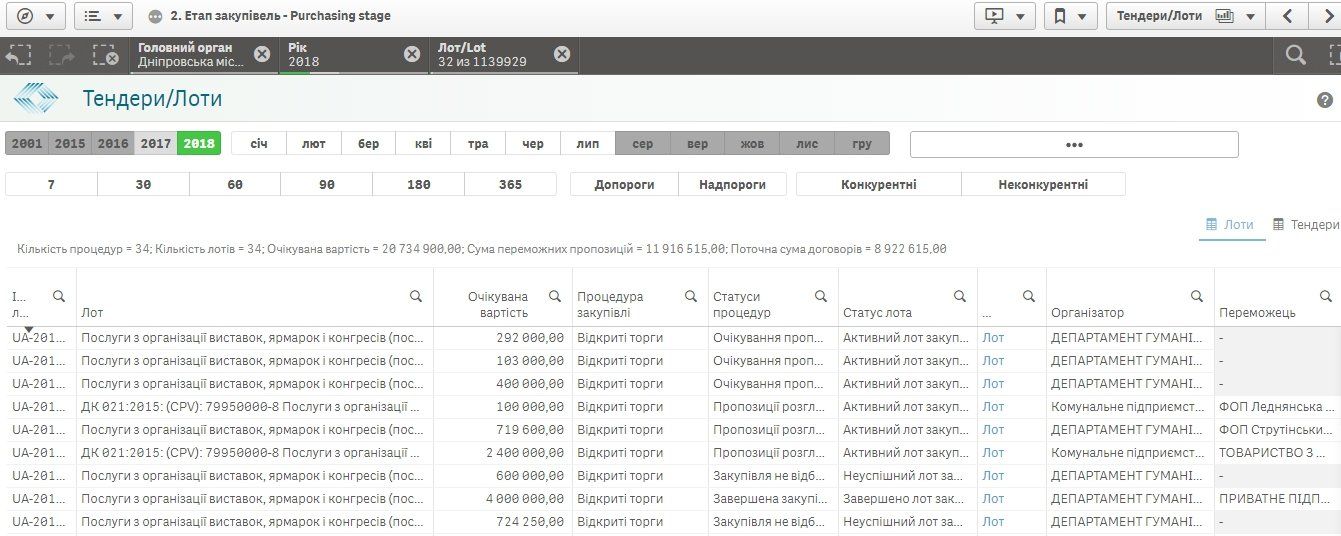This screenshot has height=536, width=1341.
Task: Choose the 7 days period
Action: coord(51,184)
